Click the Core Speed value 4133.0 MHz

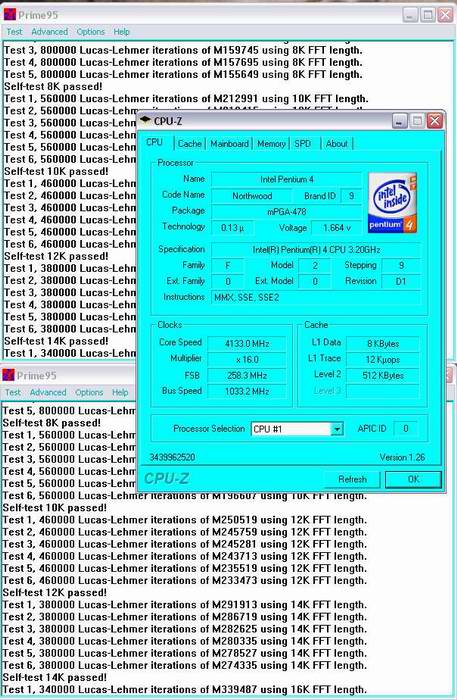(247, 344)
